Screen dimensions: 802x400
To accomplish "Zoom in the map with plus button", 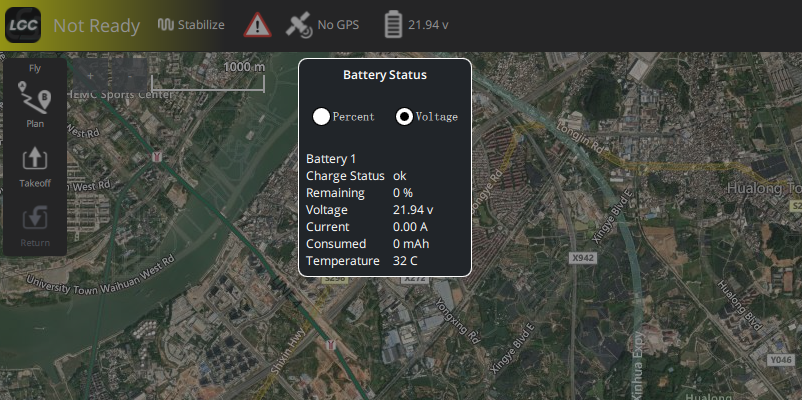I will click(91, 75).
